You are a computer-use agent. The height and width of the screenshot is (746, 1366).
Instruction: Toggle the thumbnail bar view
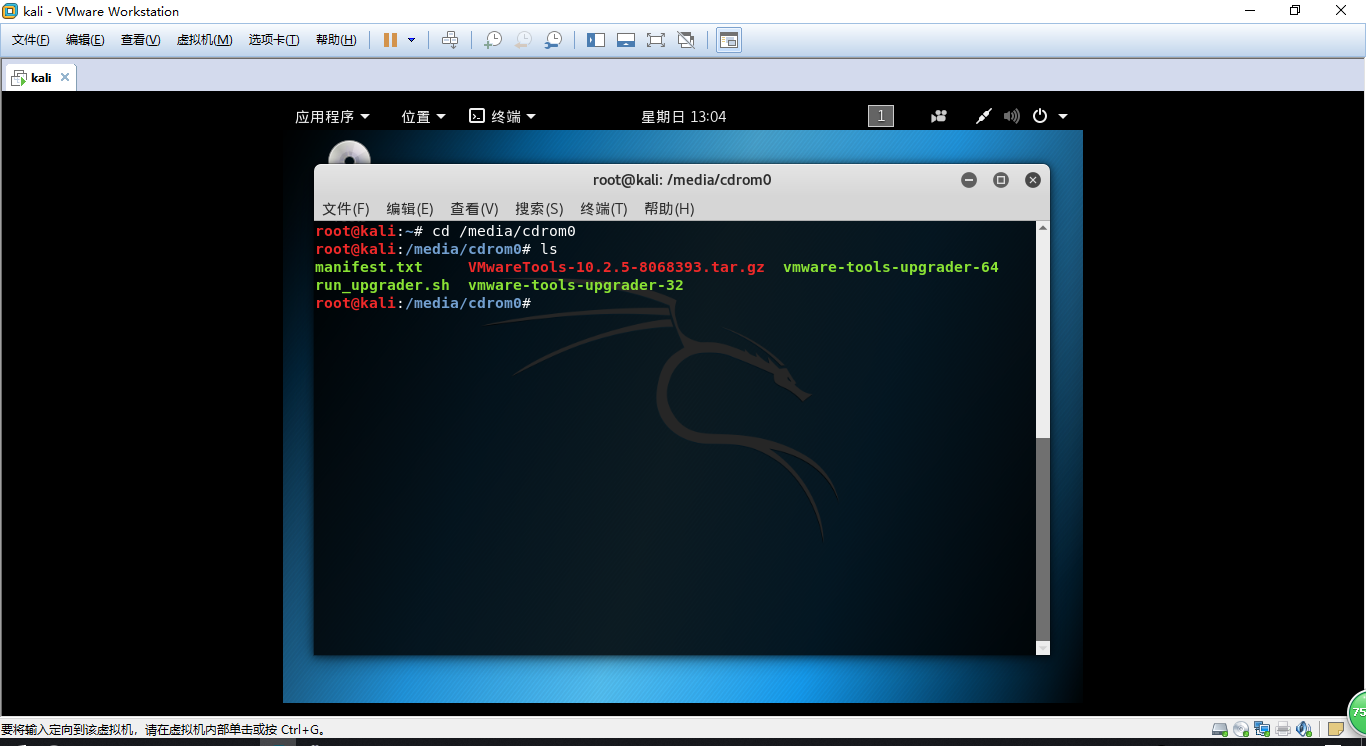(626, 40)
